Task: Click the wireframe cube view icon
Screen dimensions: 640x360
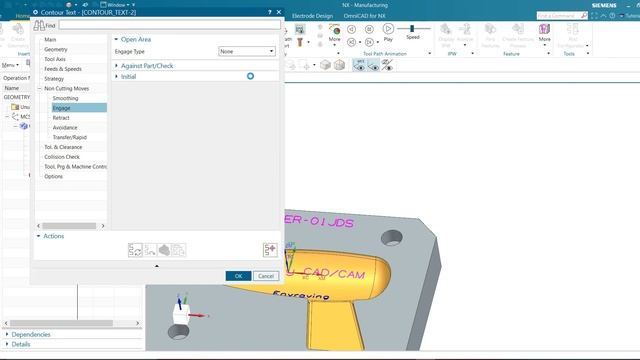Action: click(x=339, y=65)
